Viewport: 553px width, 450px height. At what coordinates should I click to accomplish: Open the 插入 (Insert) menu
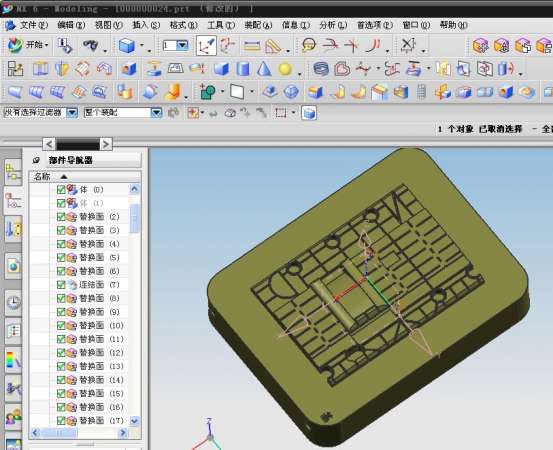point(146,25)
